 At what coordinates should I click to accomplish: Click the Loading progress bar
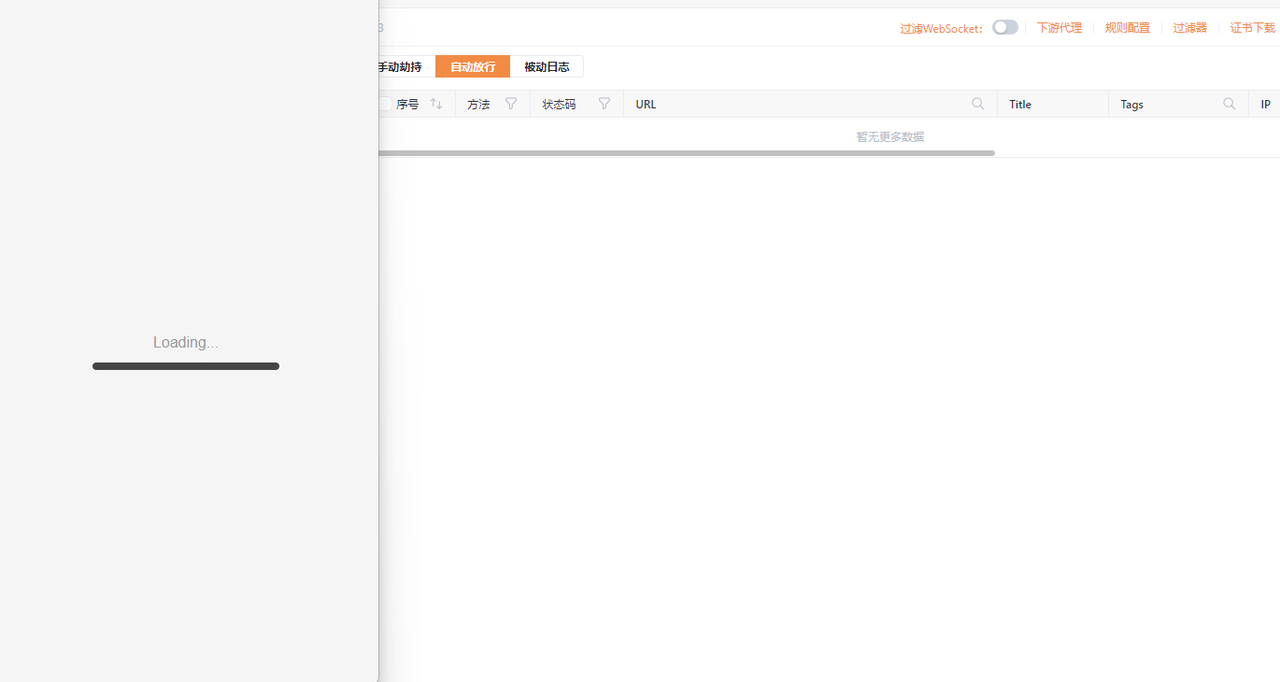[186, 366]
